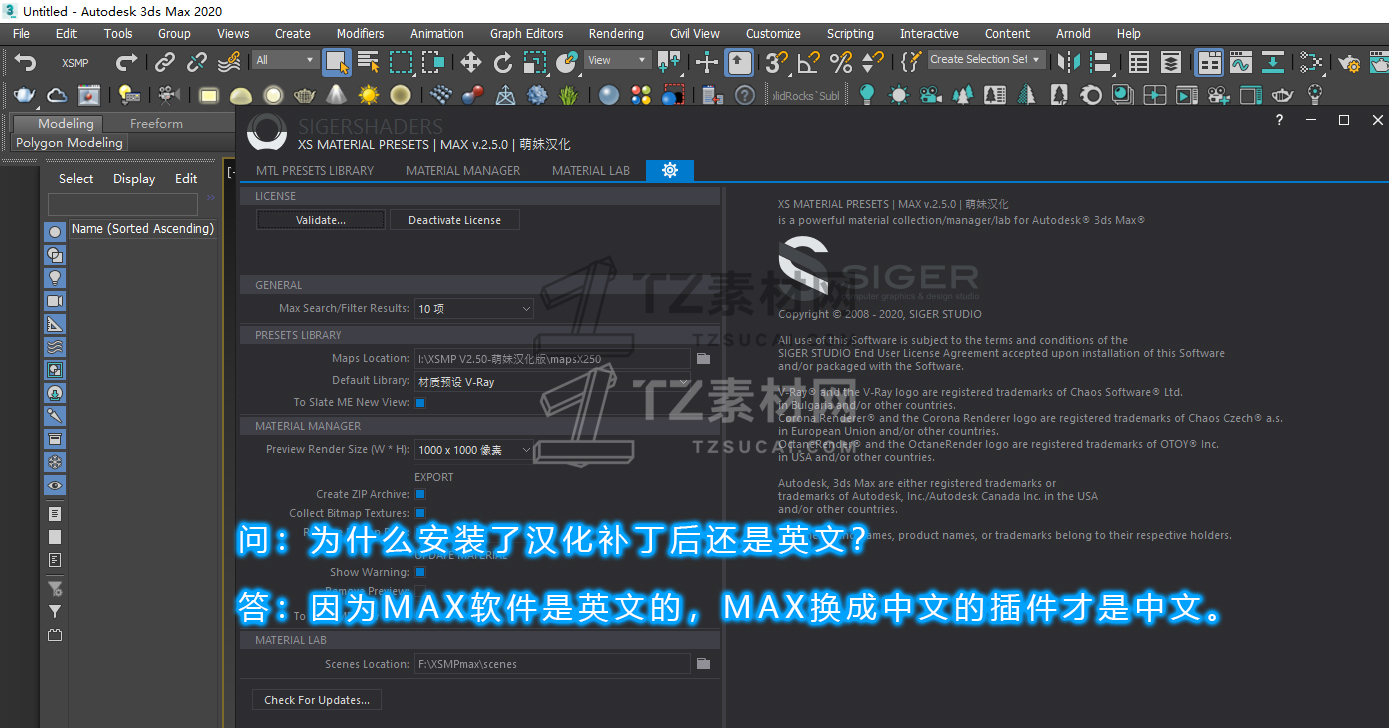This screenshot has height=728, width=1389.
Task: Open the View reference coordinate dropdown
Action: coord(617,60)
